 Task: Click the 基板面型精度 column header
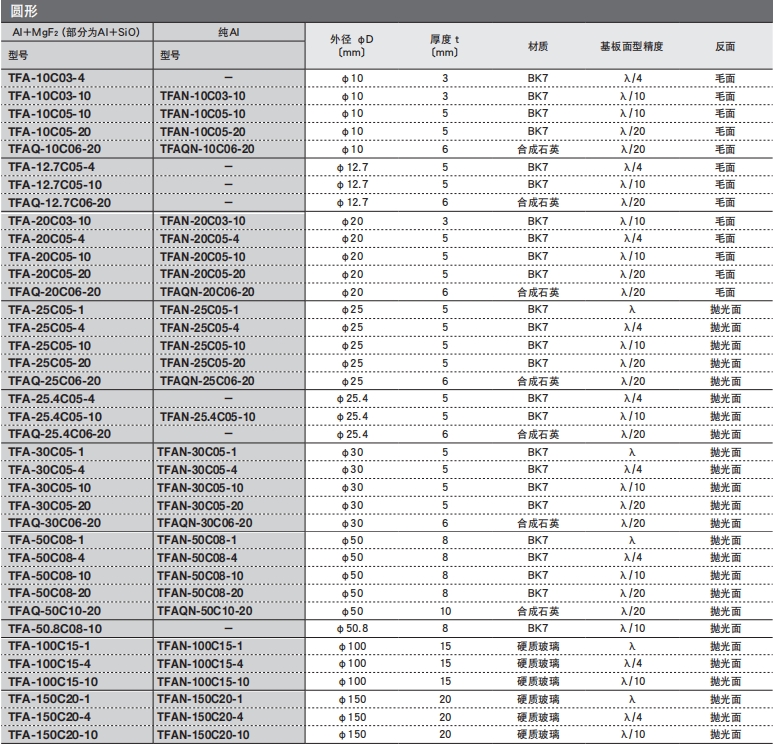632,47
